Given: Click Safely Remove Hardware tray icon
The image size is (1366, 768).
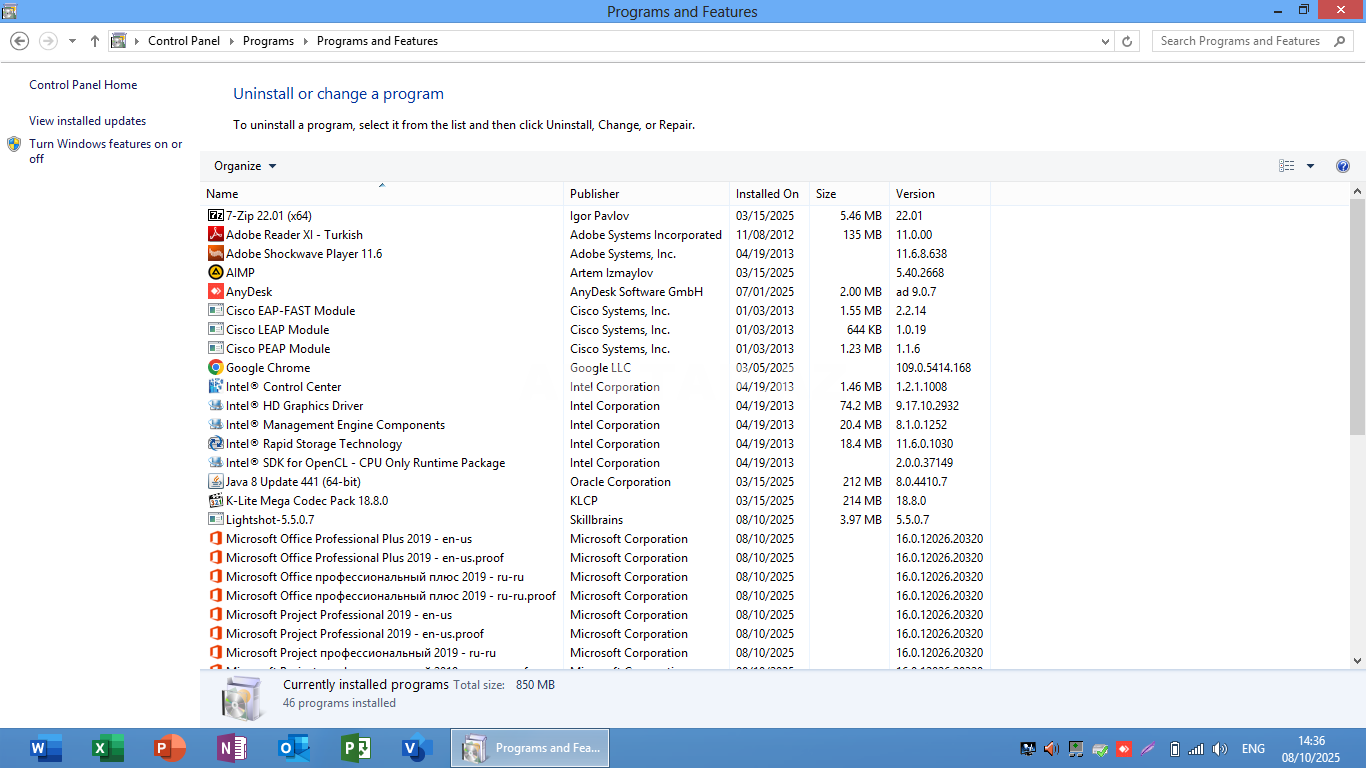Looking at the screenshot, I should (1100, 748).
